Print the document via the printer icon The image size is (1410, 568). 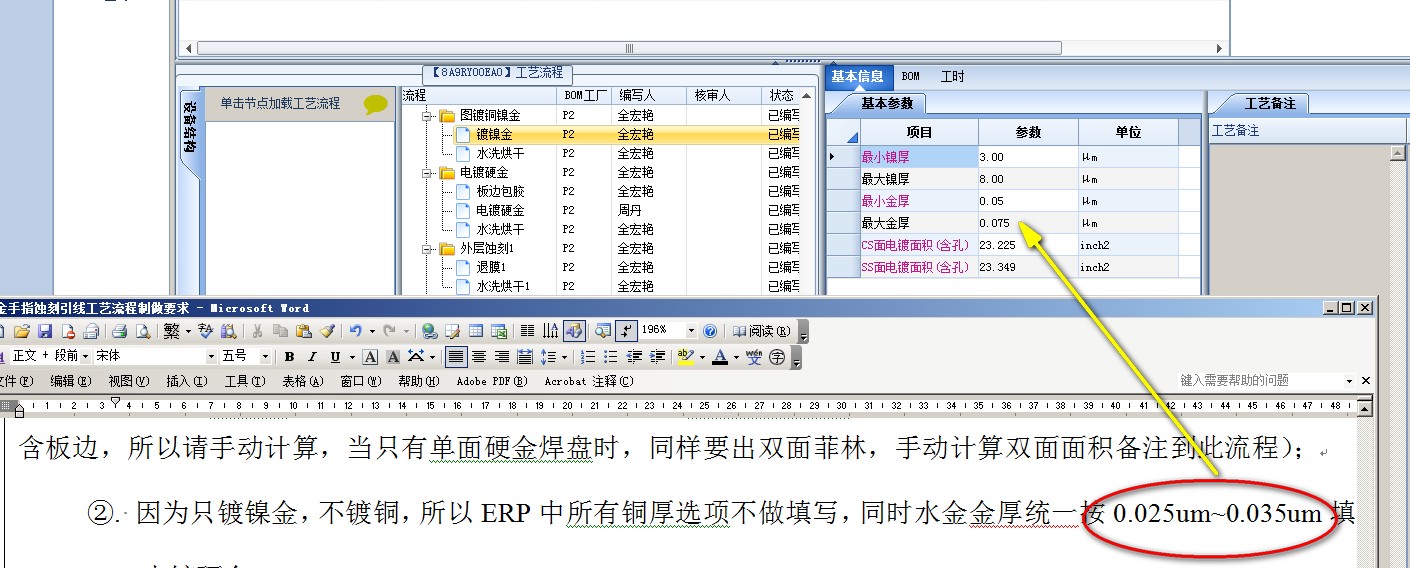click(119, 331)
